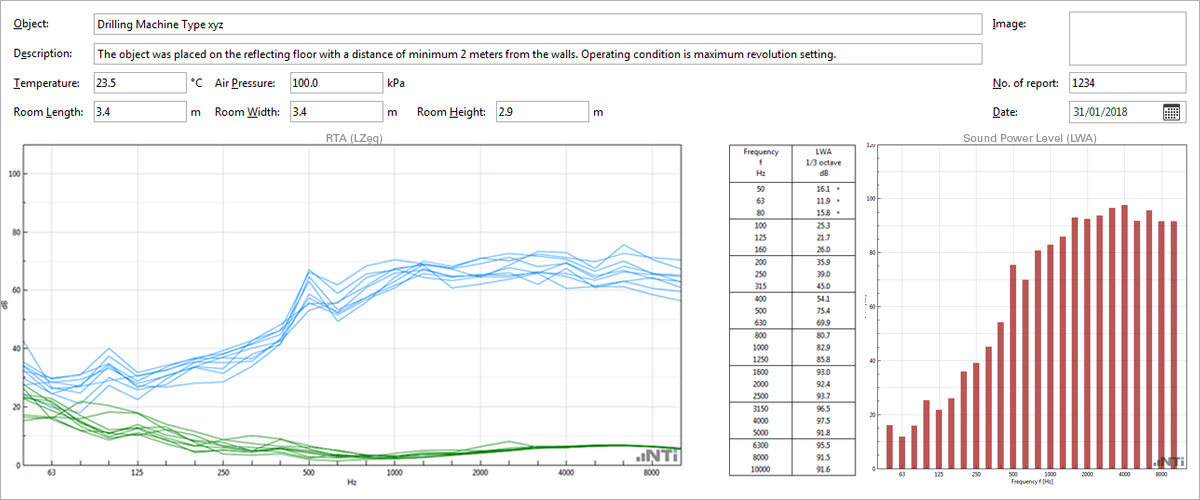1200x500 pixels.
Task: Click the Room Width field
Action: (336, 112)
